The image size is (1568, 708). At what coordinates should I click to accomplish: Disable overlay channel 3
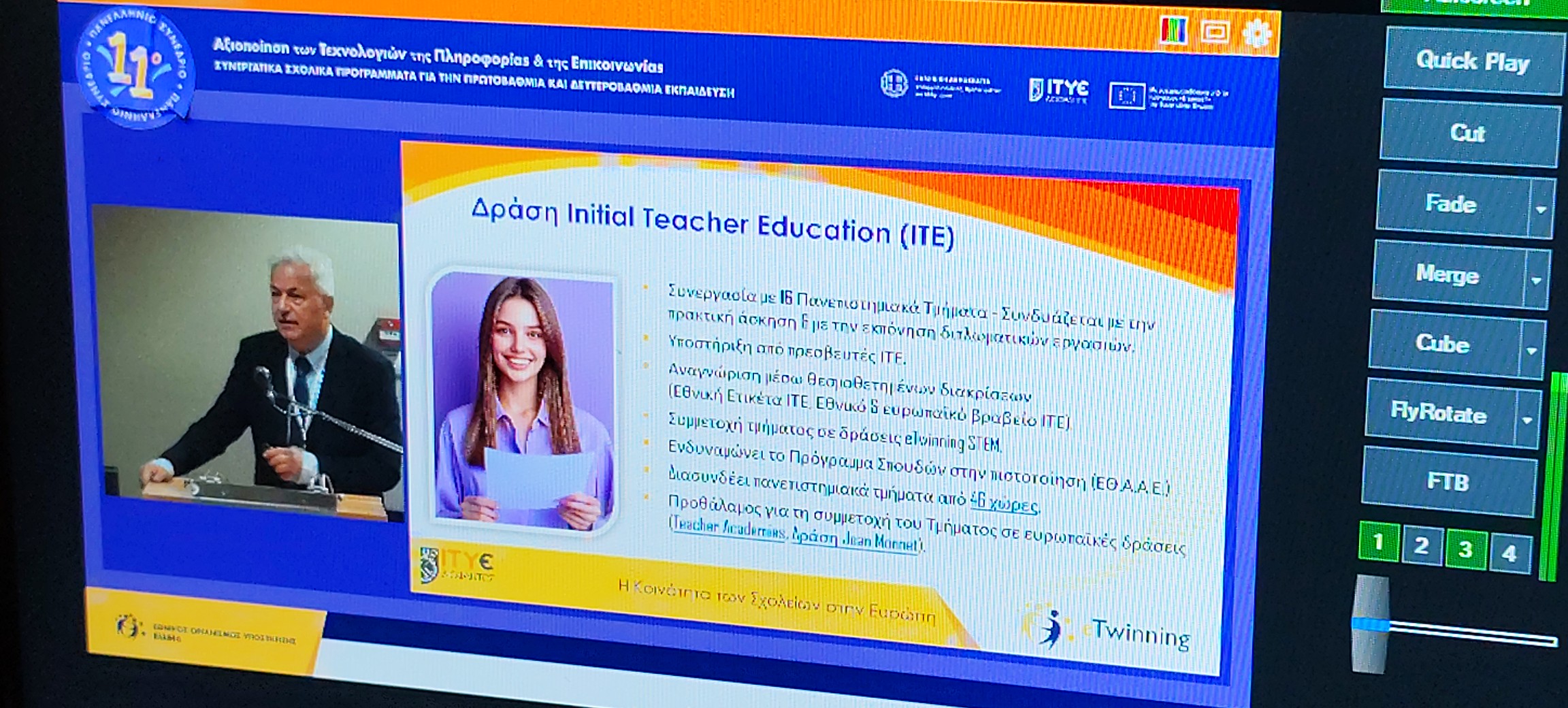coord(1466,549)
